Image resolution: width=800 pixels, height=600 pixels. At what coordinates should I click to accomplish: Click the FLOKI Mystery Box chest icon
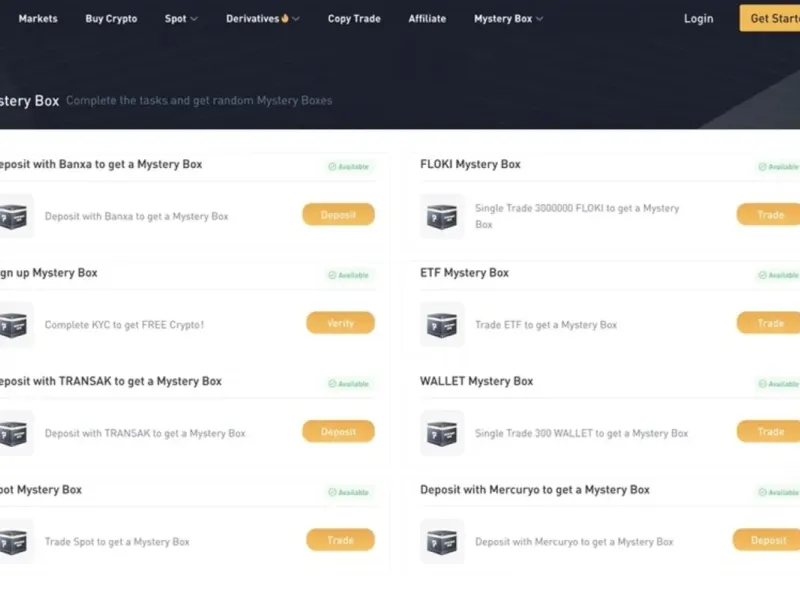[441, 216]
